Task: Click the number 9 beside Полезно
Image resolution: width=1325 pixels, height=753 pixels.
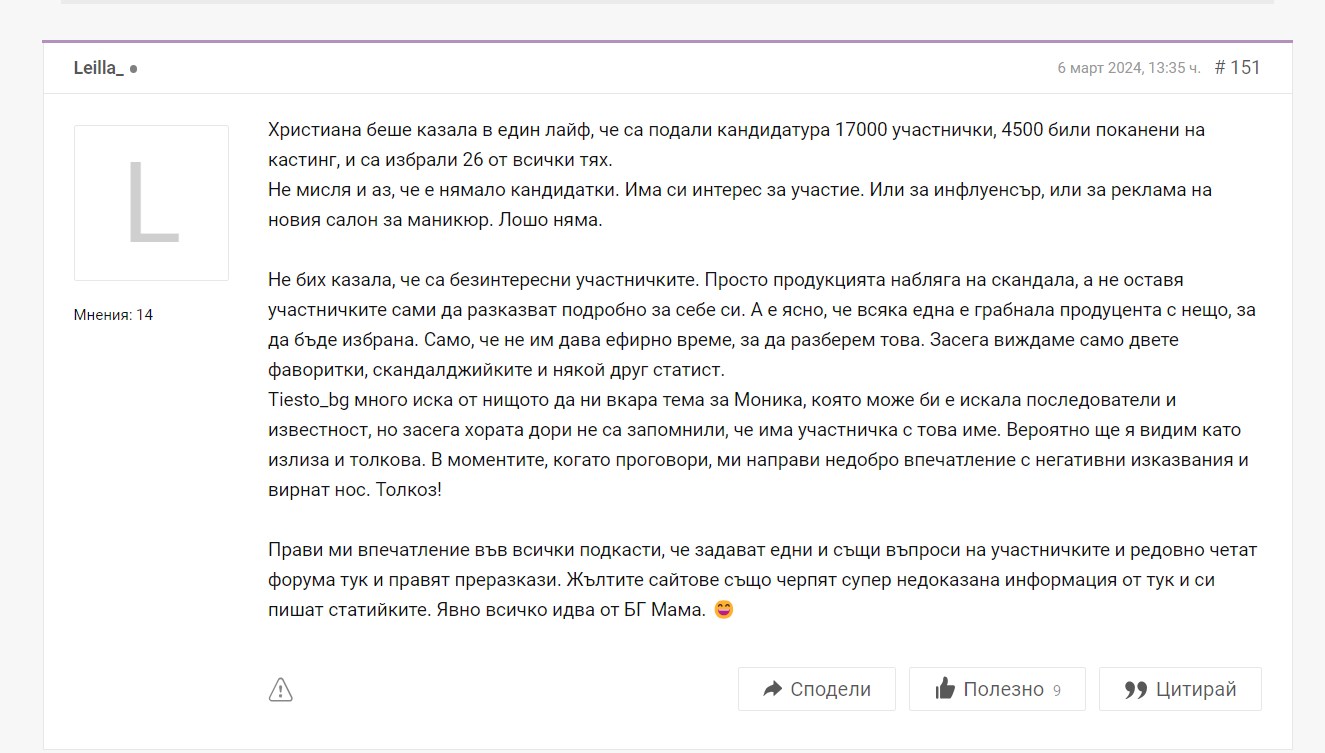Action: pos(1057,690)
